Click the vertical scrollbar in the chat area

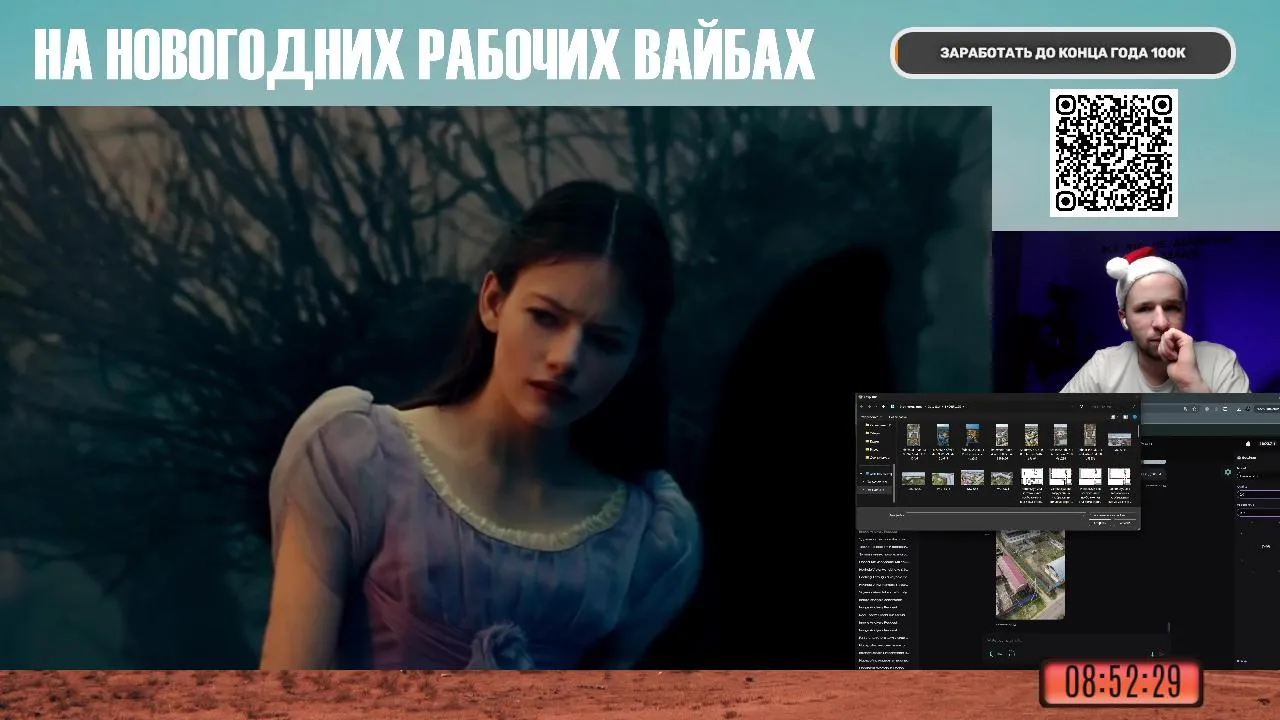[x=1169, y=627]
